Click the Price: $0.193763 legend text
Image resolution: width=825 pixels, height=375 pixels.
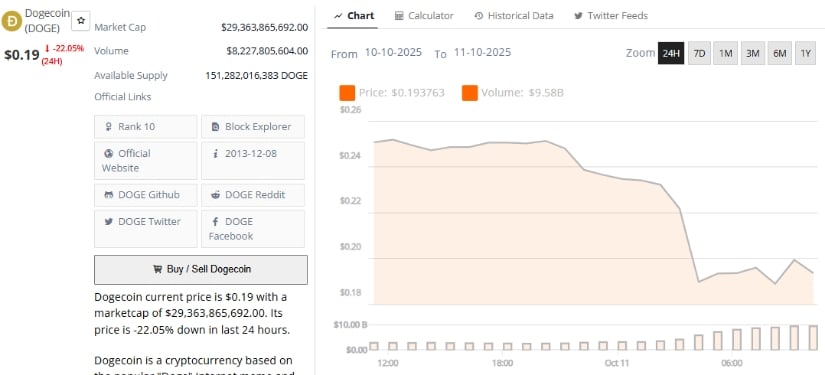click(401, 93)
